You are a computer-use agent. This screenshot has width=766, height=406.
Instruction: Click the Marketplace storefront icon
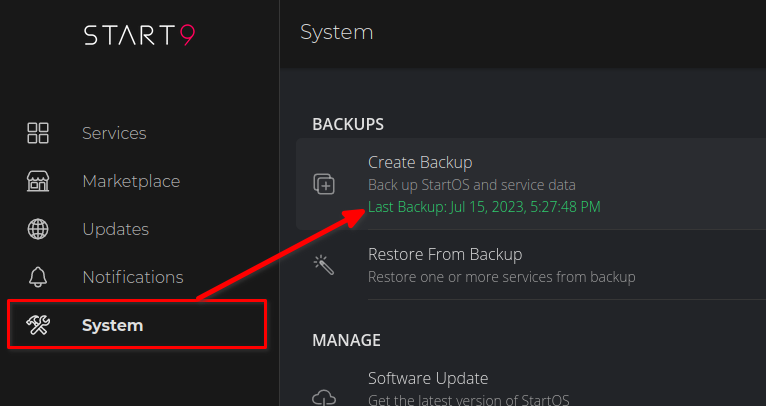tap(38, 181)
